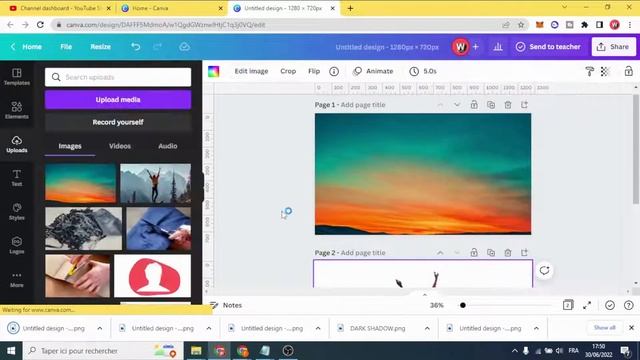
Task: Click the Share button
Action: coord(613,47)
